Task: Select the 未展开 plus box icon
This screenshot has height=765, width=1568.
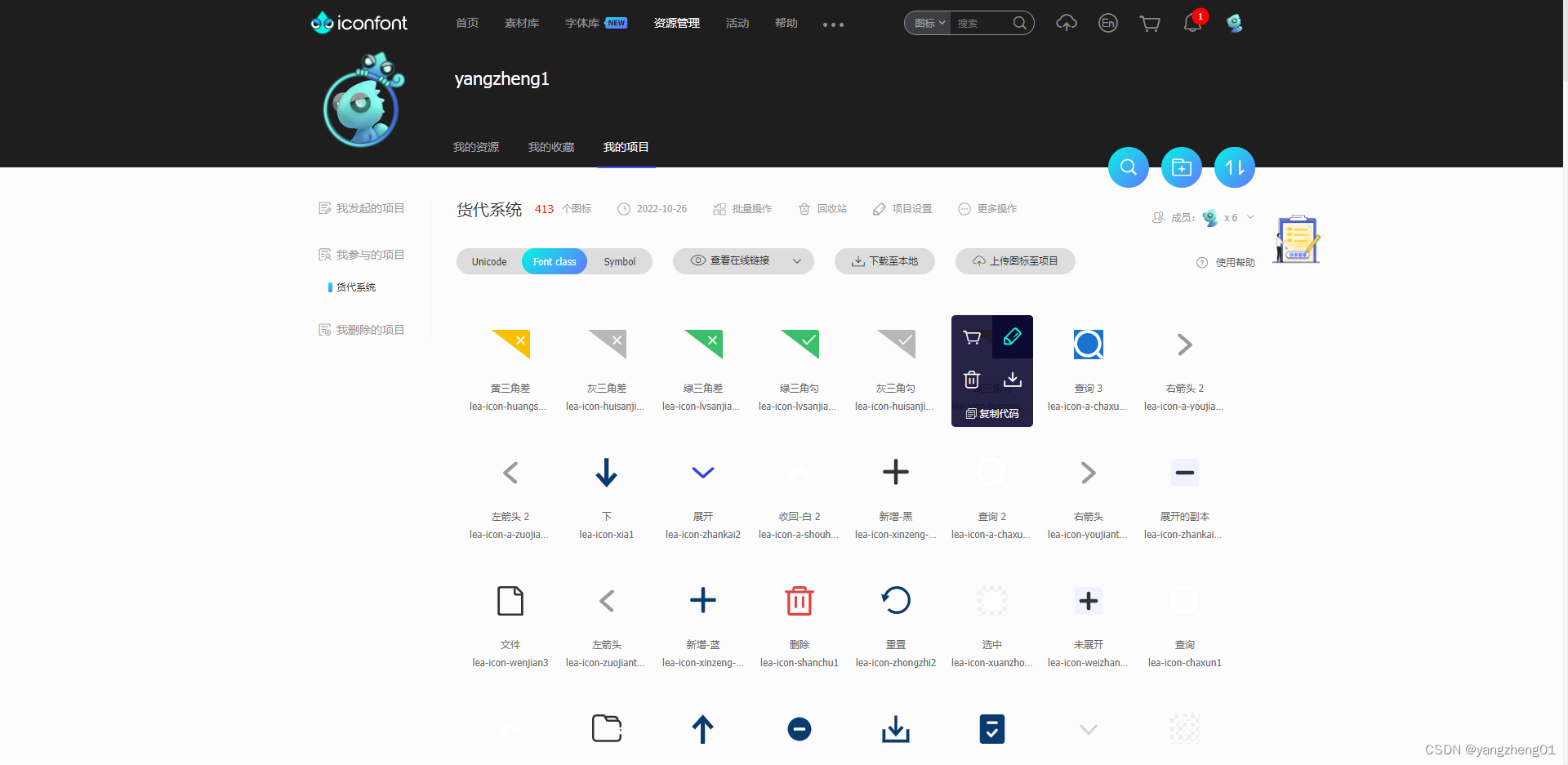Action: (1089, 600)
